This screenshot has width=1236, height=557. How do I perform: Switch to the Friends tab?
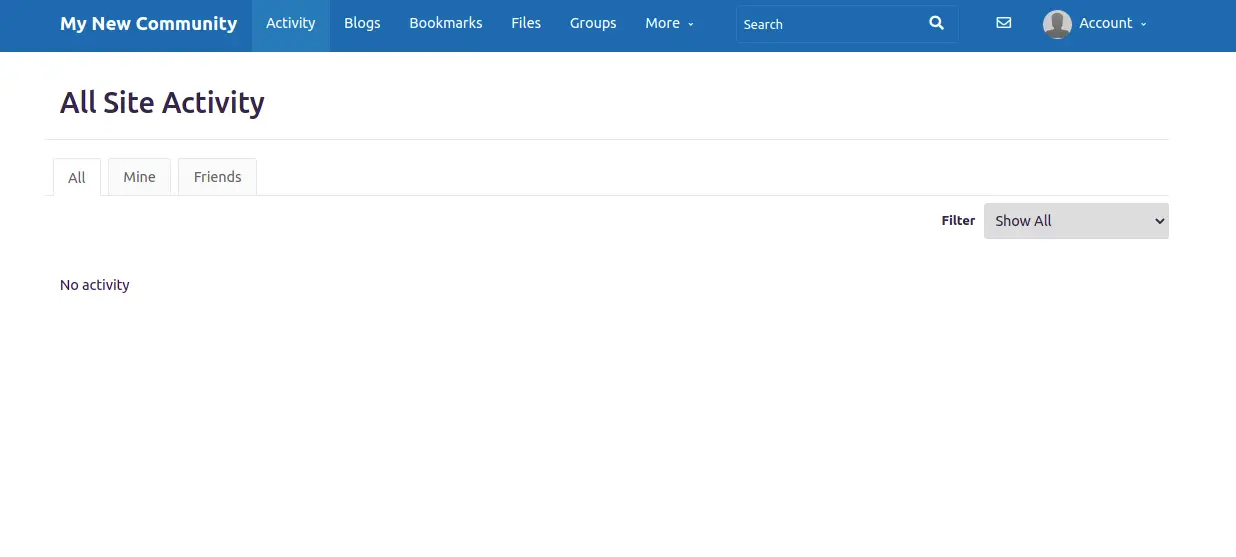tap(217, 176)
